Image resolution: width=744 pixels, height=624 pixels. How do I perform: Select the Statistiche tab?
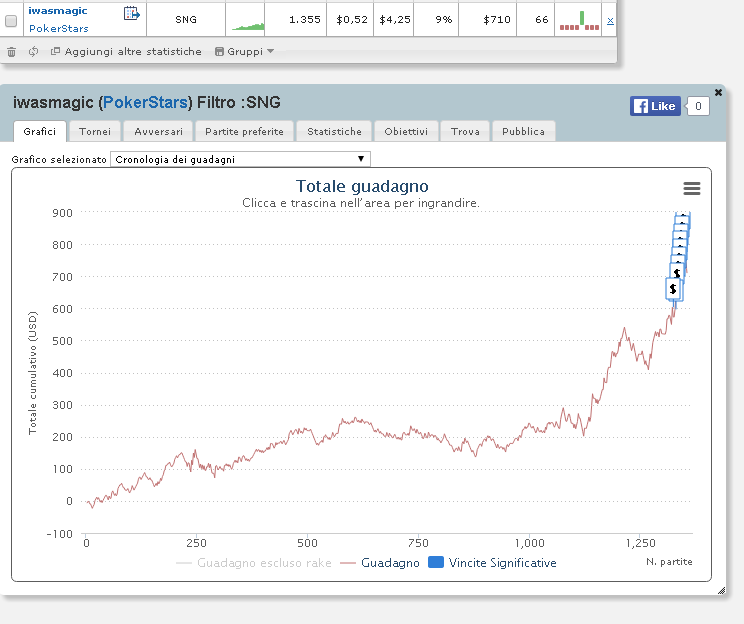(334, 131)
